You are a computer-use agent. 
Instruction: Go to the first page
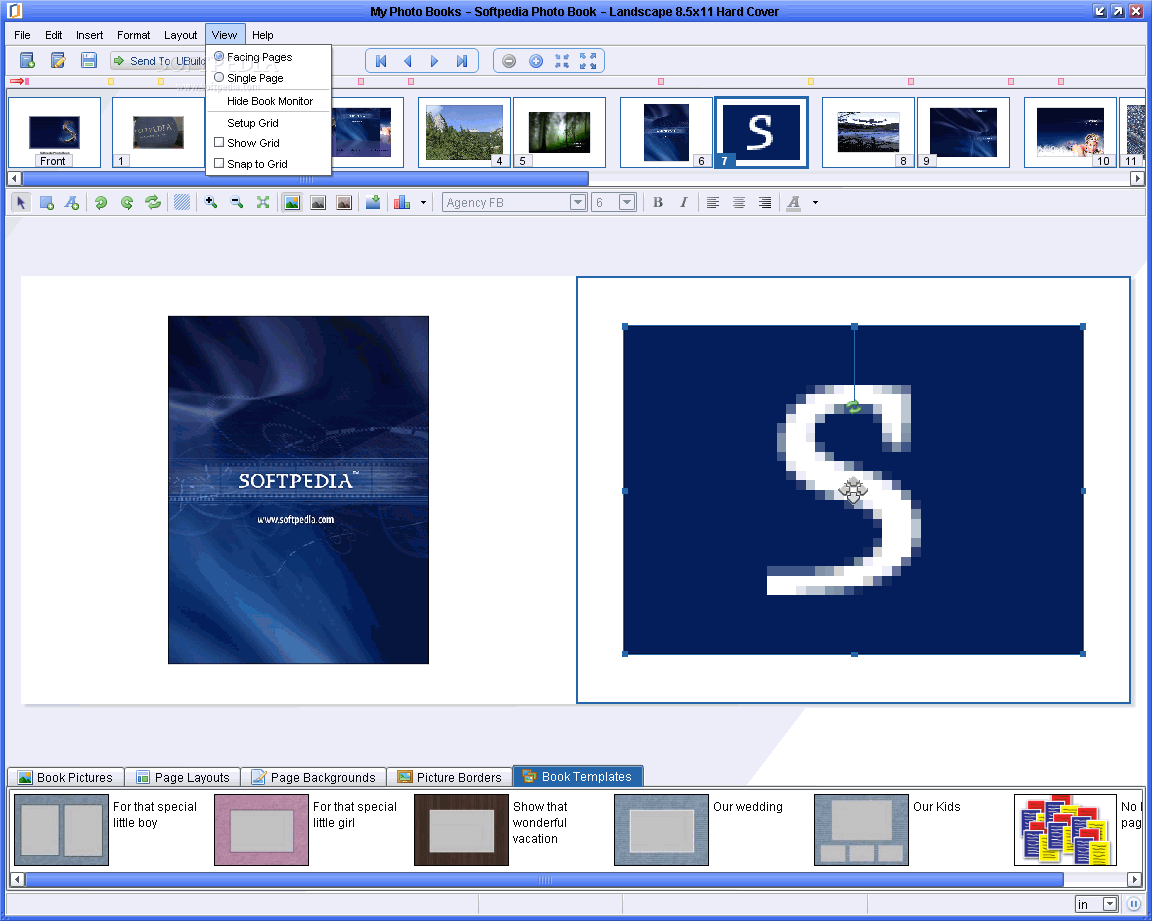(381, 61)
